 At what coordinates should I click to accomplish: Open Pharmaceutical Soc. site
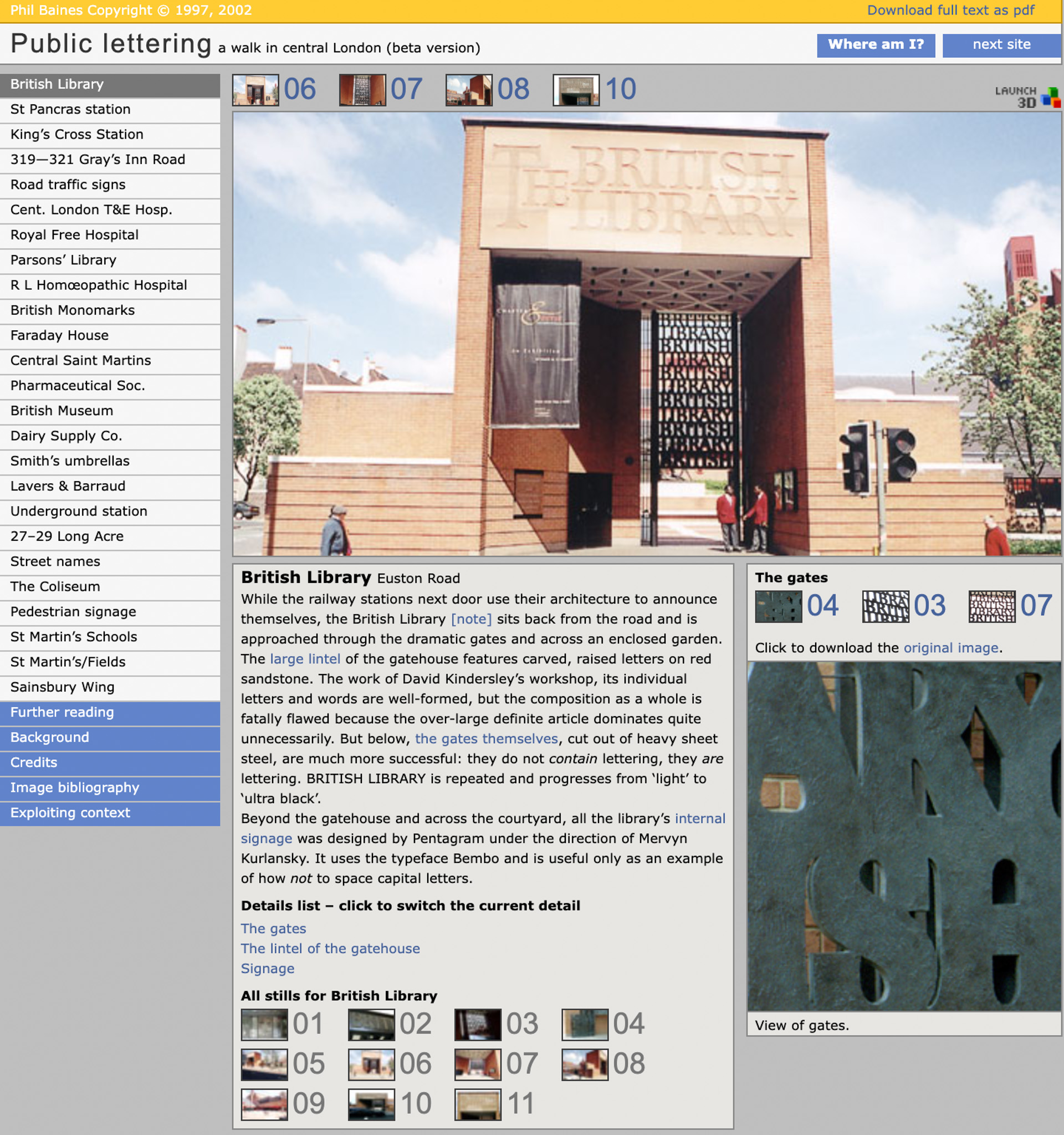[110, 386]
